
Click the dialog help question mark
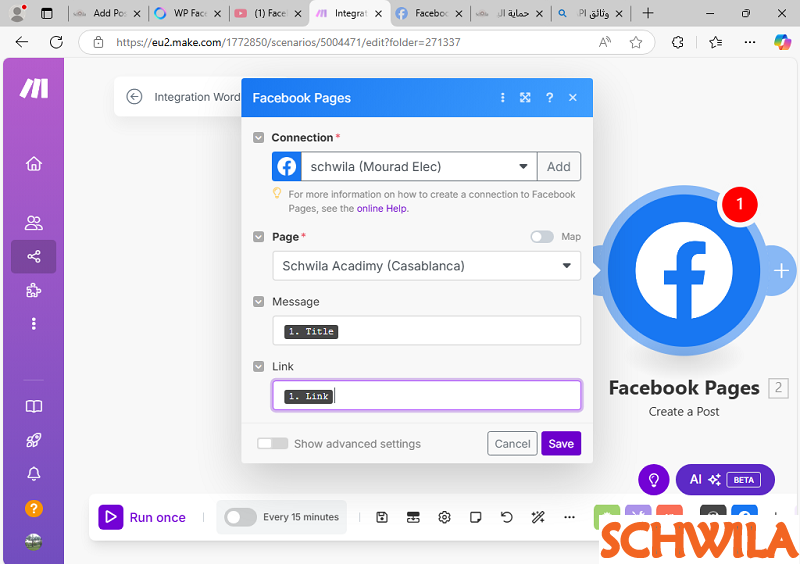click(549, 97)
